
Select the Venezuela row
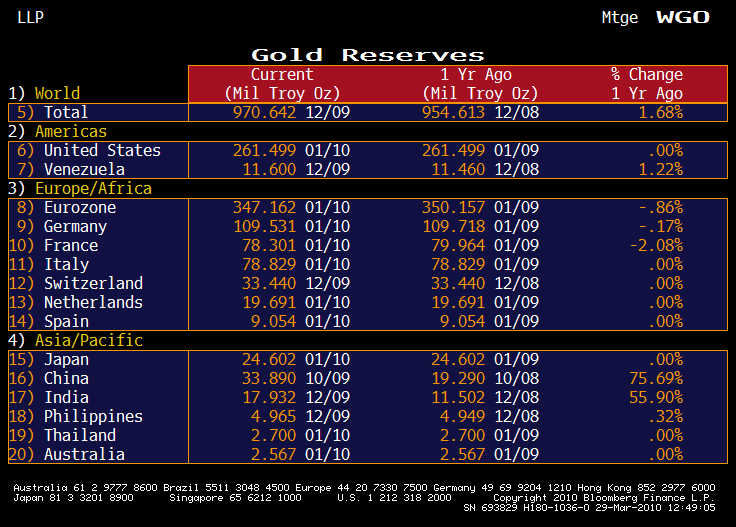[85, 169]
